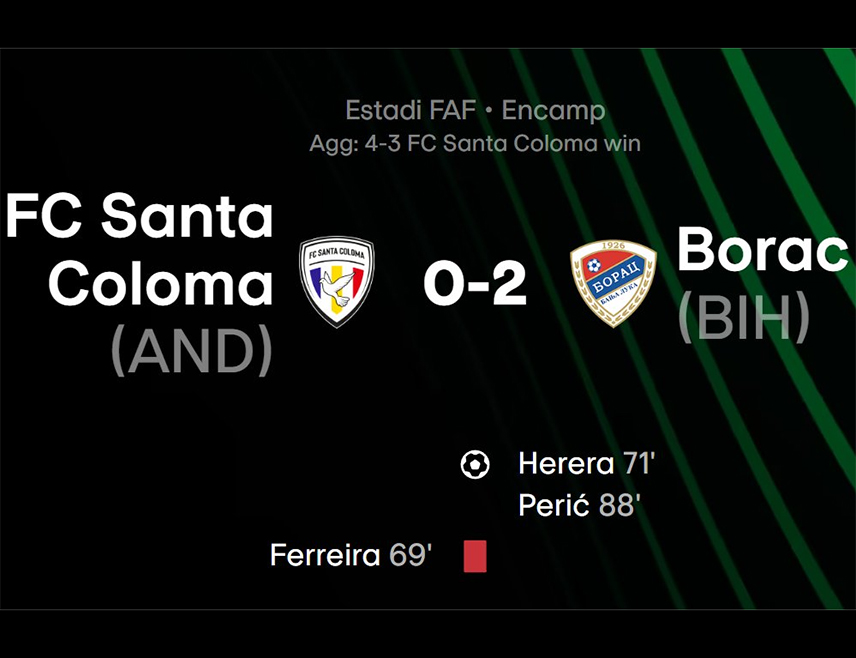Viewport: 856px width, 658px height.
Task: Click the aggregate 4-3 result line
Action: (475, 144)
